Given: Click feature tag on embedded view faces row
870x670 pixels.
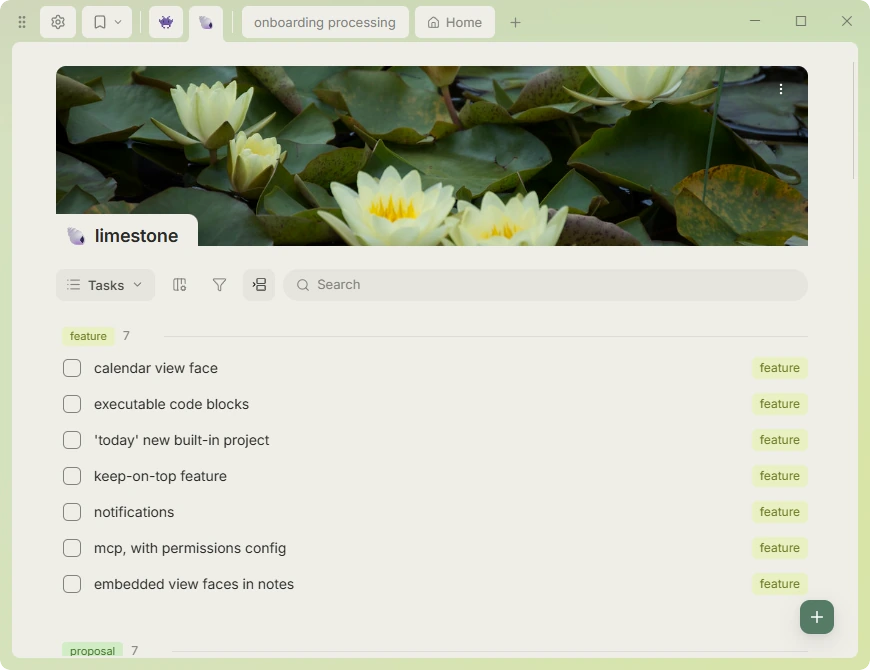Looking at the screenshot, I should (x=780, y=585).
